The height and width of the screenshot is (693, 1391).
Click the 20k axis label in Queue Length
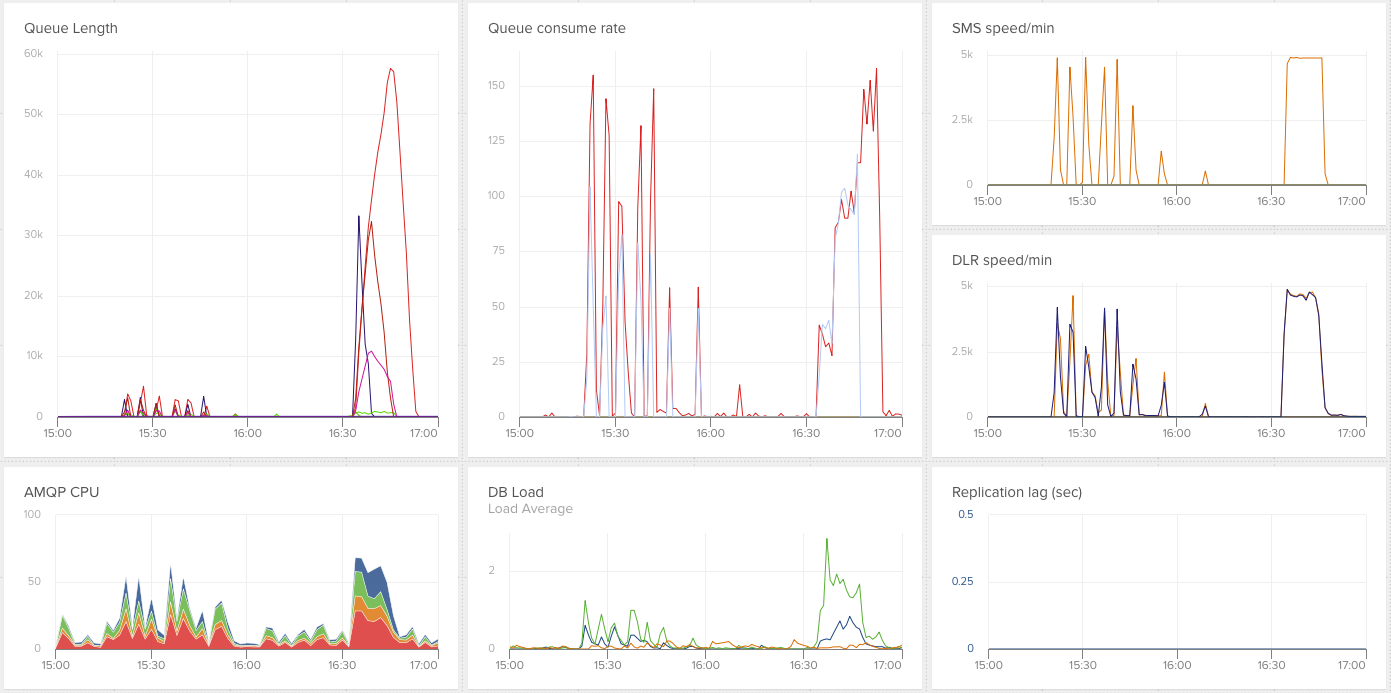(x=34, y=295)
